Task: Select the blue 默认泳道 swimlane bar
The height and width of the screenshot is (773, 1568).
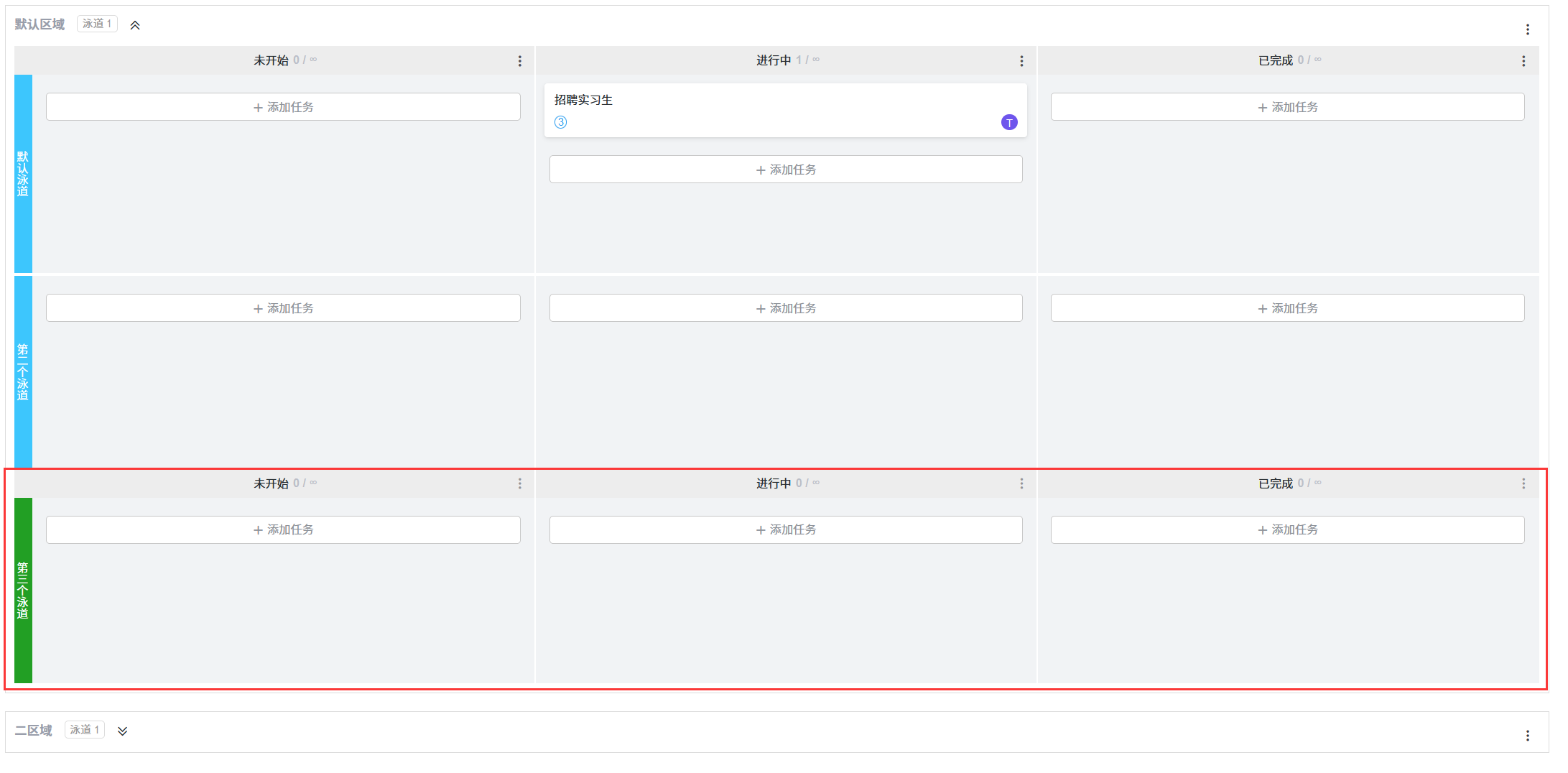Action: click(23, 173)
